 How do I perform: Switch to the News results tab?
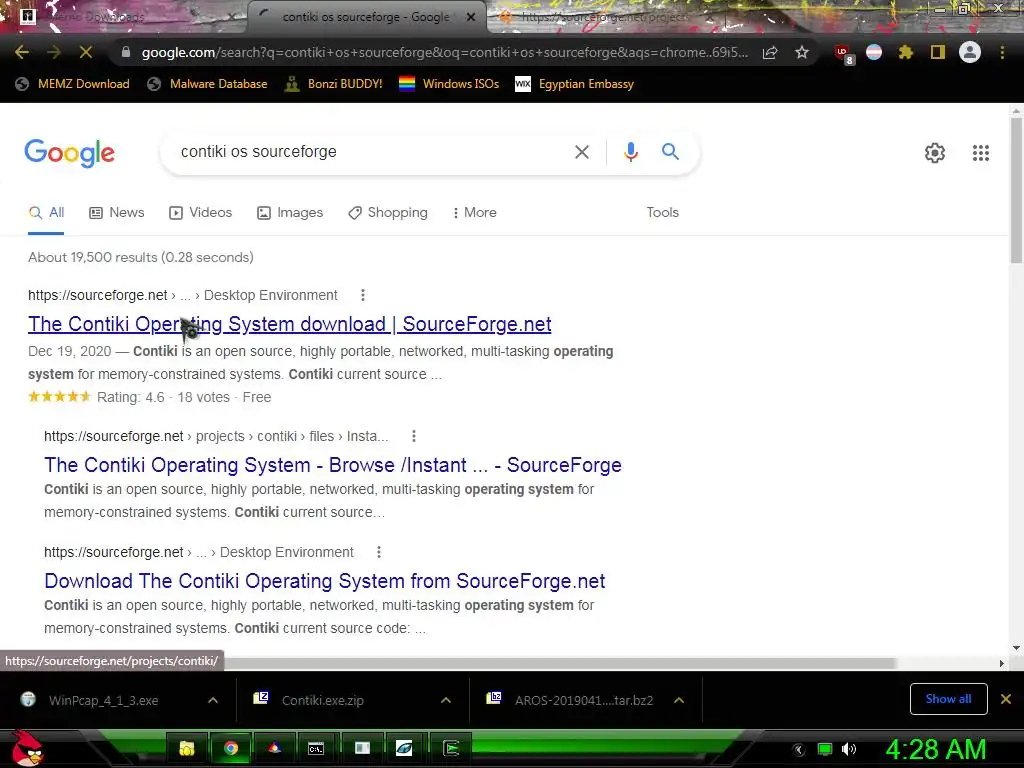116,213
